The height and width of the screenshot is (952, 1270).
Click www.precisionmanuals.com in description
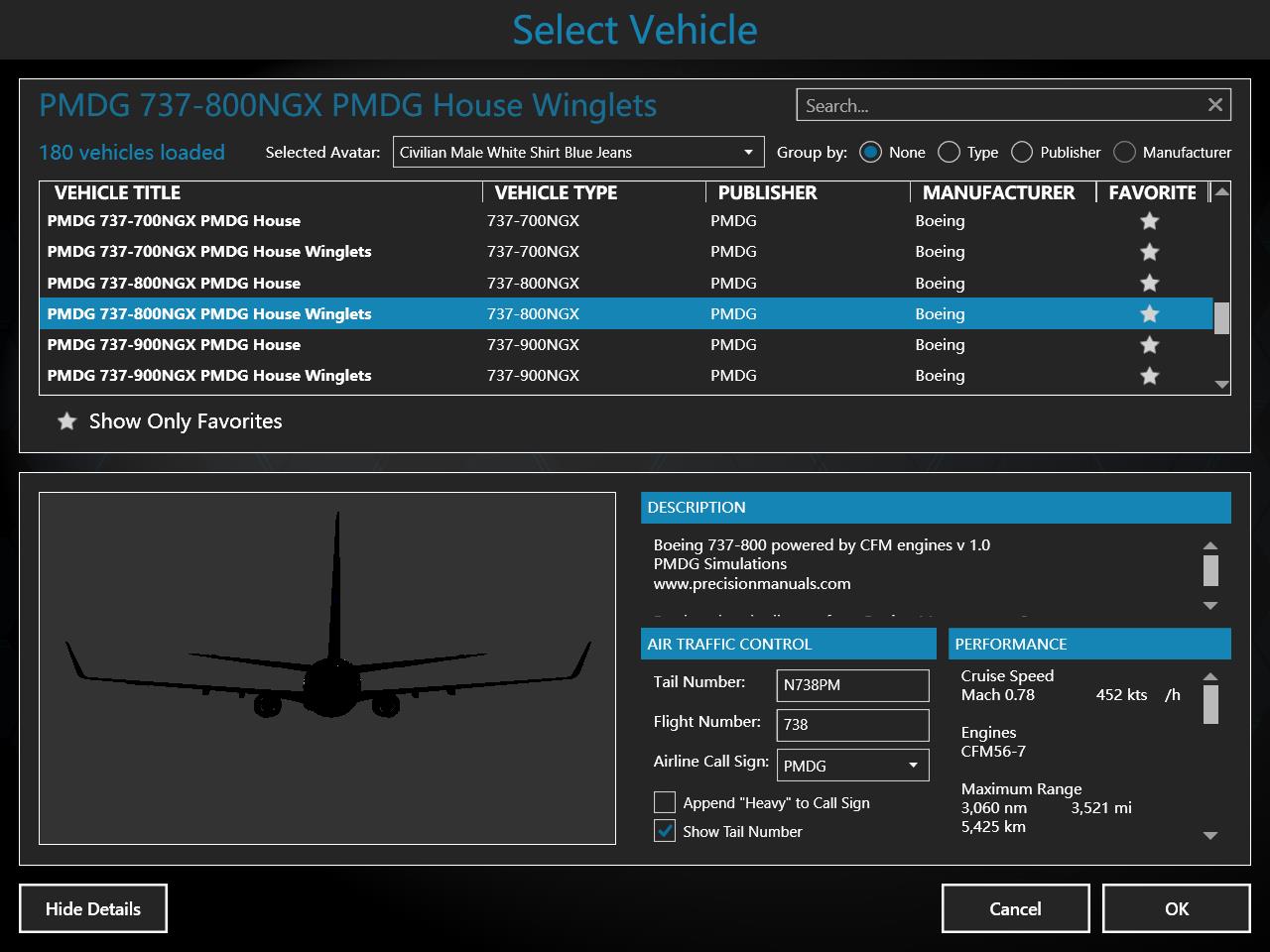(x=752, y=584)
